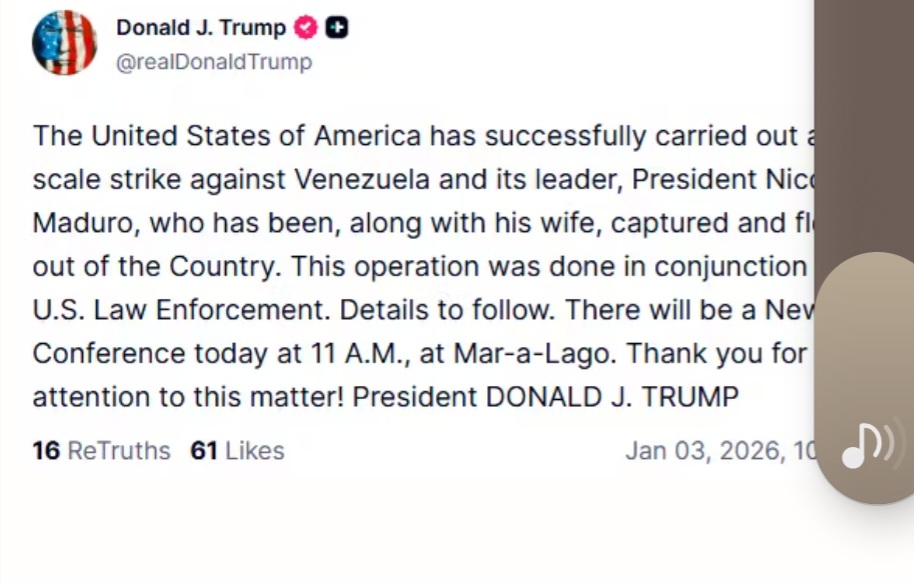View the 61 Likes list
Image resolution: width=914 pixels, height=585 pixels.
tap(237, 451)
